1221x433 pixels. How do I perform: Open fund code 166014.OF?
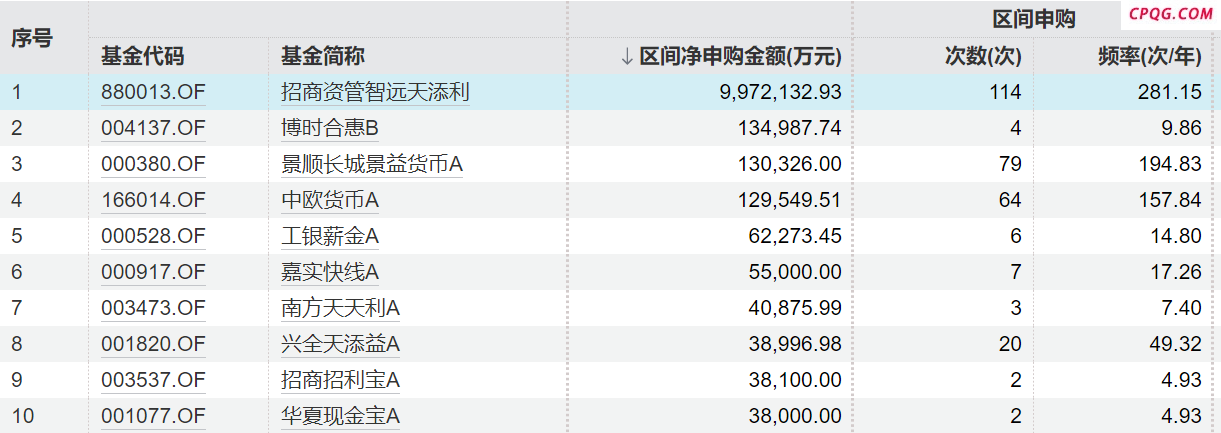coord(153,200)
